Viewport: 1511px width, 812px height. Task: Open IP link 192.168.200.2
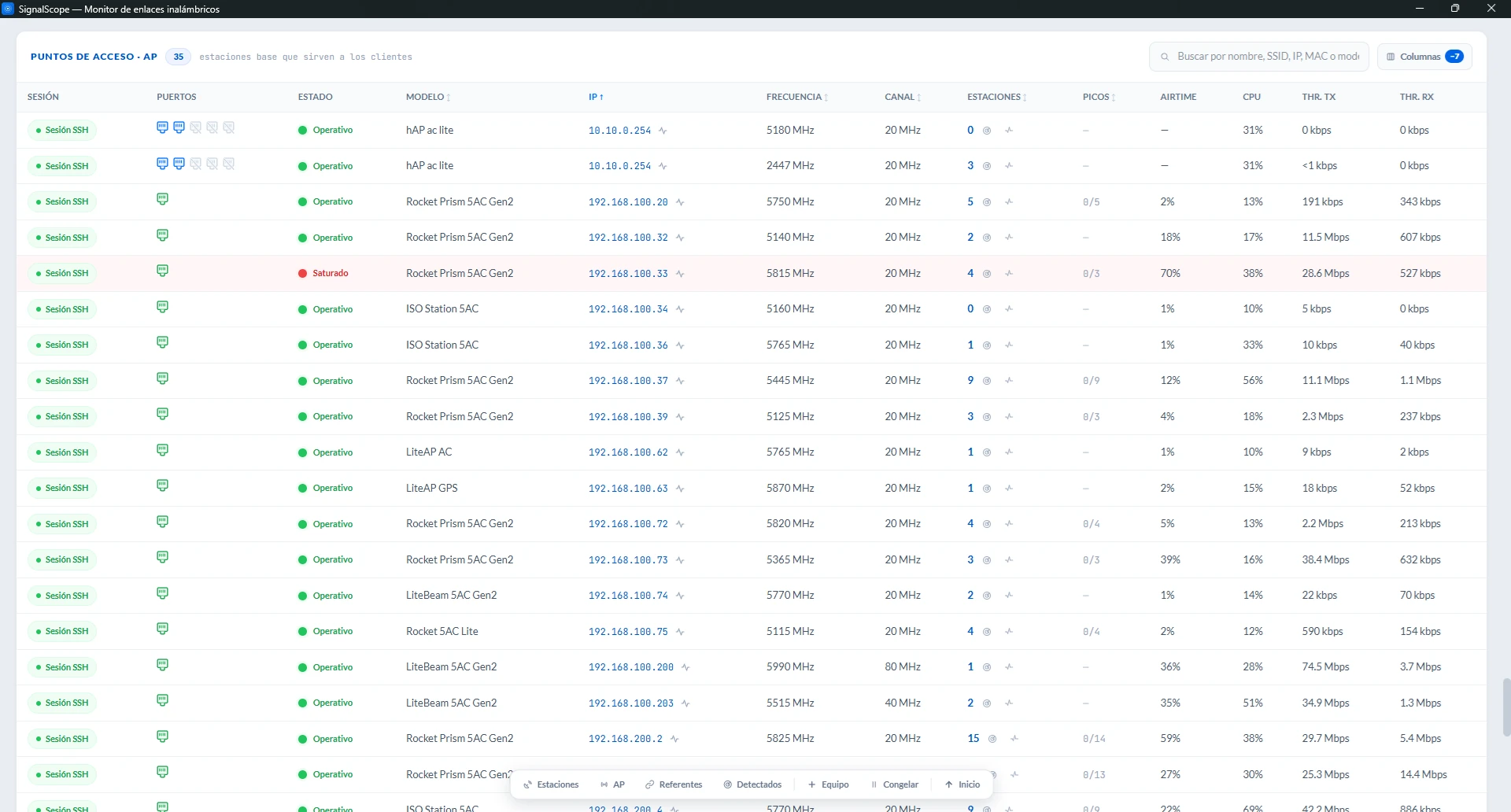626,739
